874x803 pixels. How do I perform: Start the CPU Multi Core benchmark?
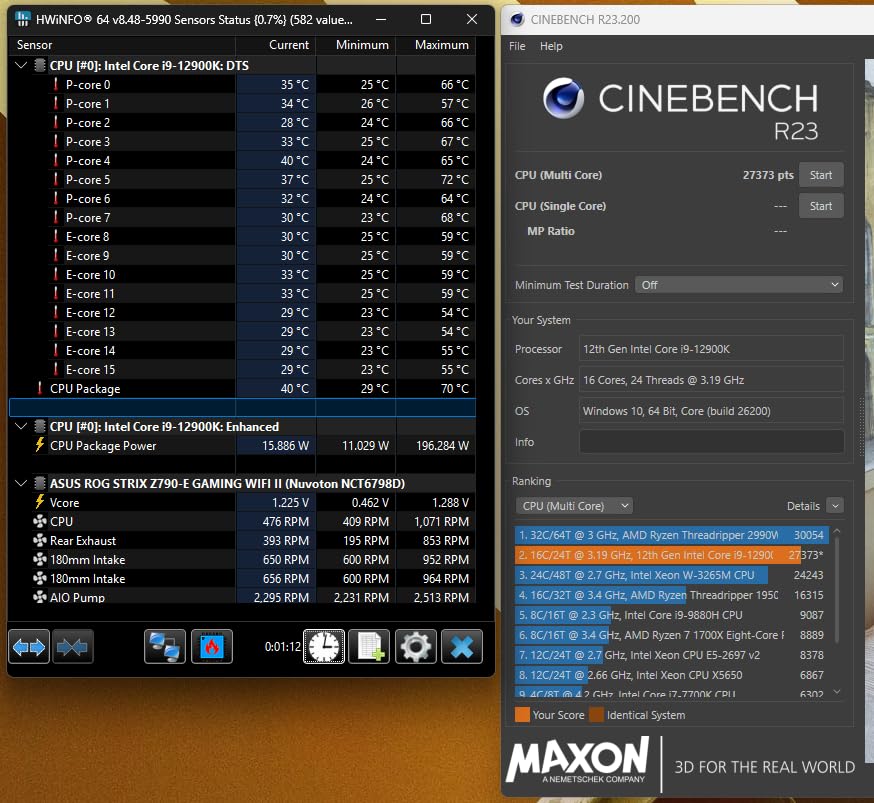pos(820,175)
